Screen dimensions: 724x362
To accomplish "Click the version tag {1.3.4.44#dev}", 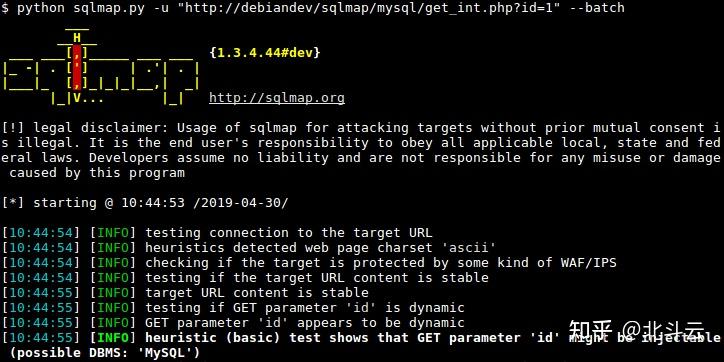I will tap(265, 53).
